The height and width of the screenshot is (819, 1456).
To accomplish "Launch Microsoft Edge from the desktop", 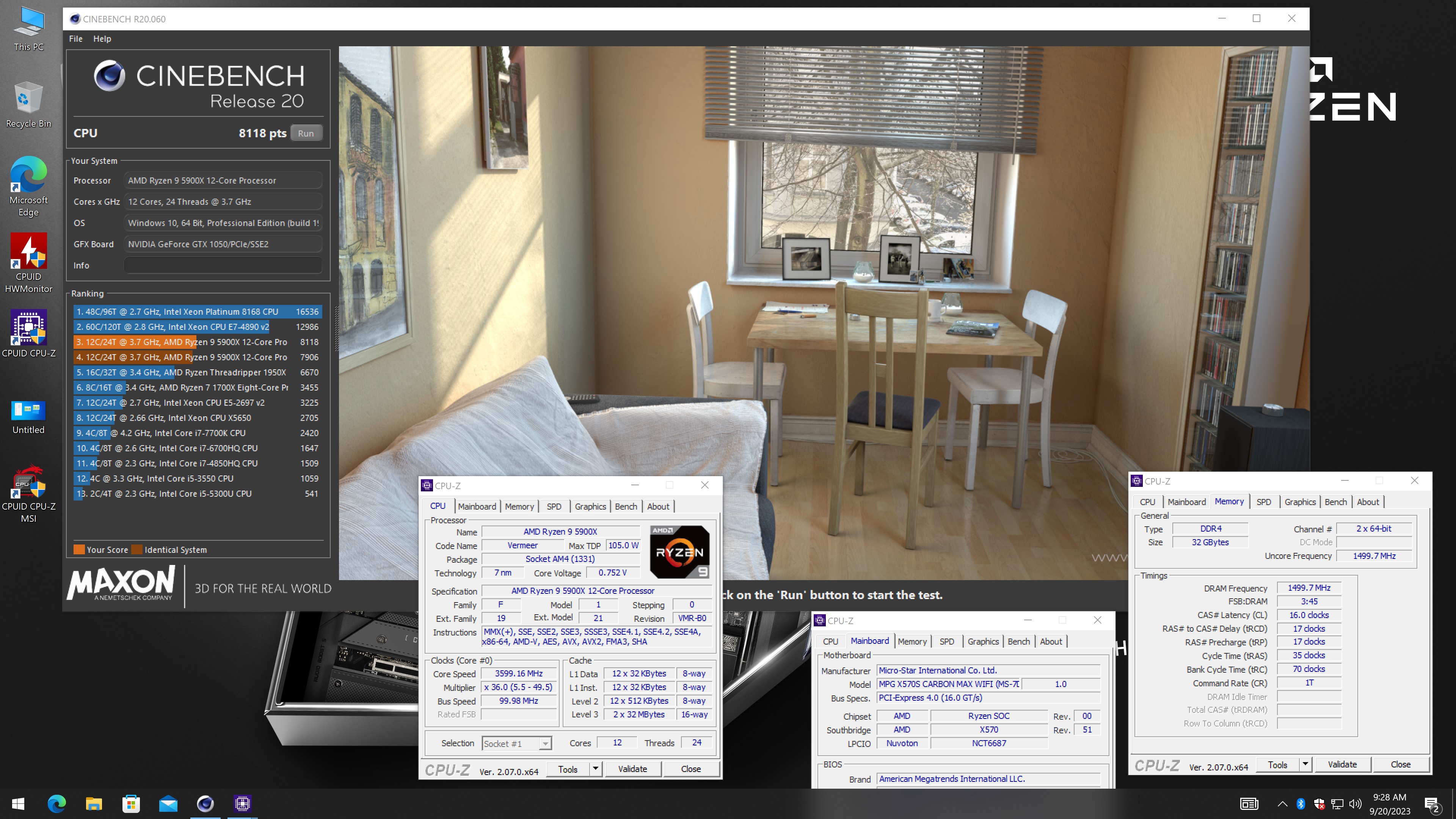I will point(29,187).
